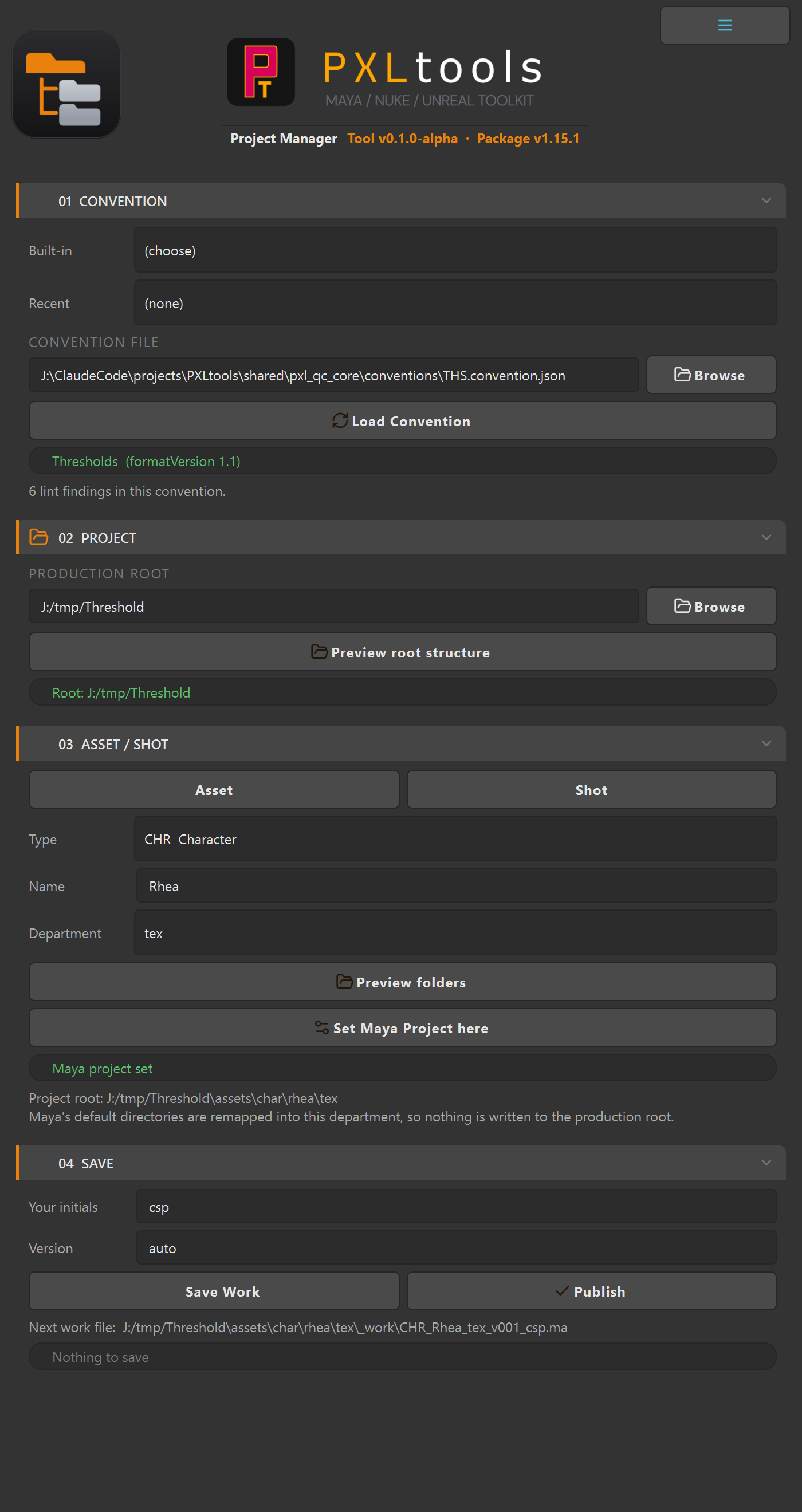
Task: Click the '6 lint findings in this convention.' text
Action: coord(127,491)
